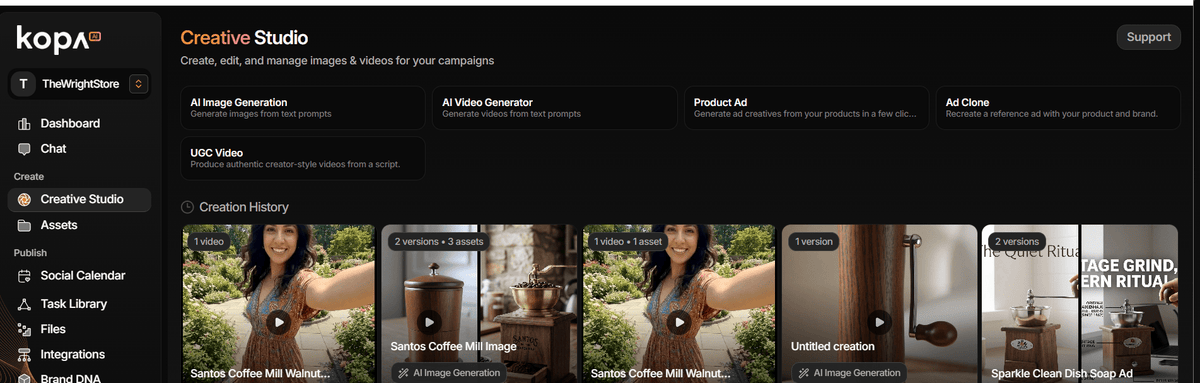
Task: Click the 'Untitled creation' title text
Action: click(x=833, y=347)
